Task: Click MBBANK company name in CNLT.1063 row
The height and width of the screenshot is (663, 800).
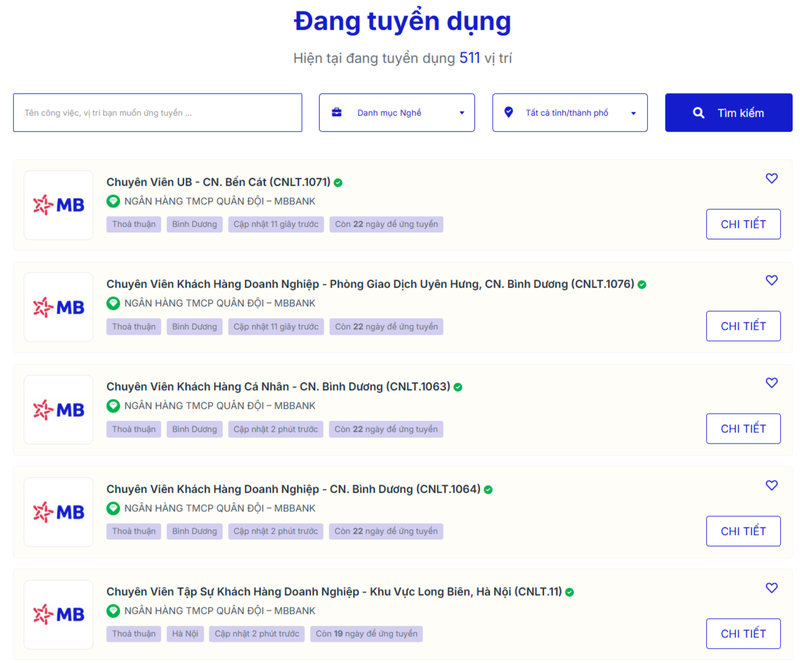Action: pyautogui.click(x=220, y=406)
